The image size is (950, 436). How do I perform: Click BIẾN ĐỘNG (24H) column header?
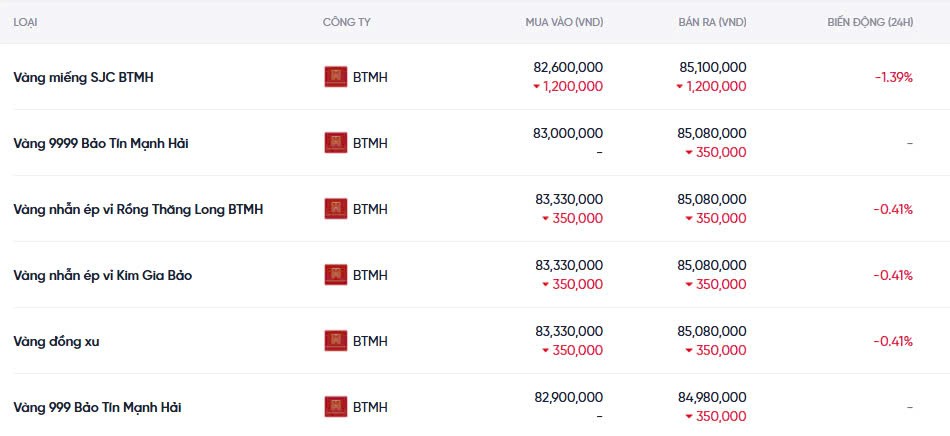click(870, 22)
